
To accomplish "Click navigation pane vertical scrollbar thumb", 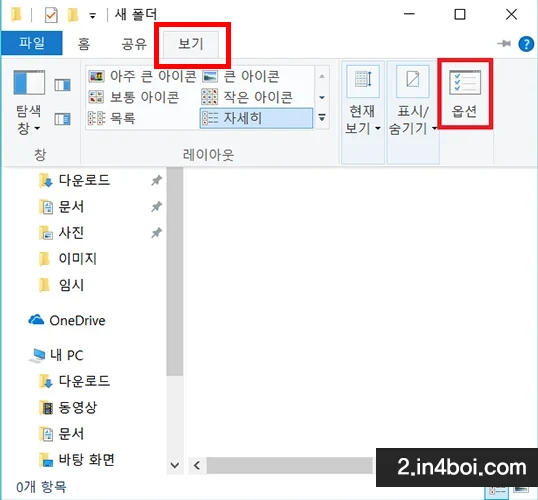I will 175,271.
